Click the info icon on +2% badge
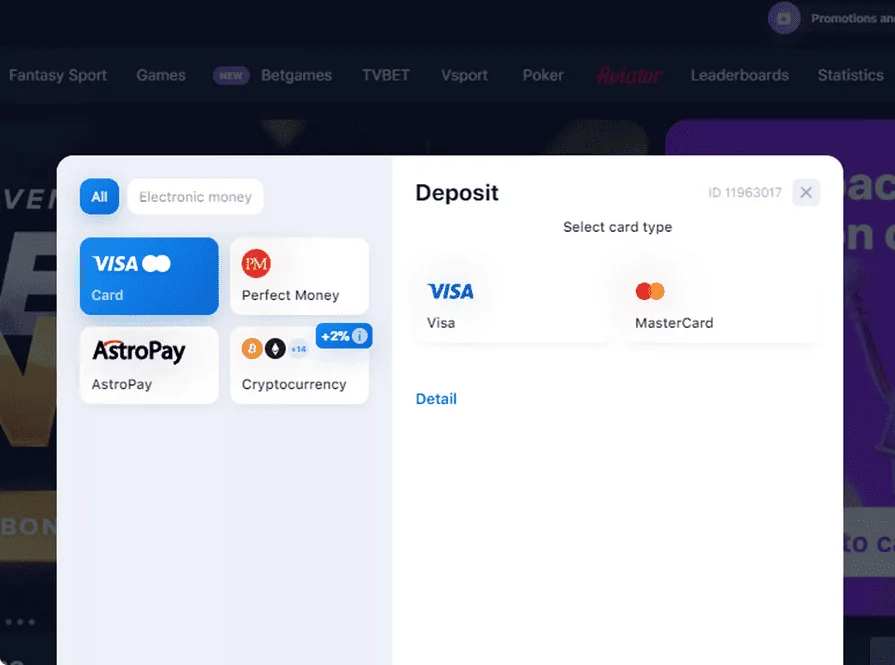This screenshot has width=895, height=665. (x=360, y=336)
